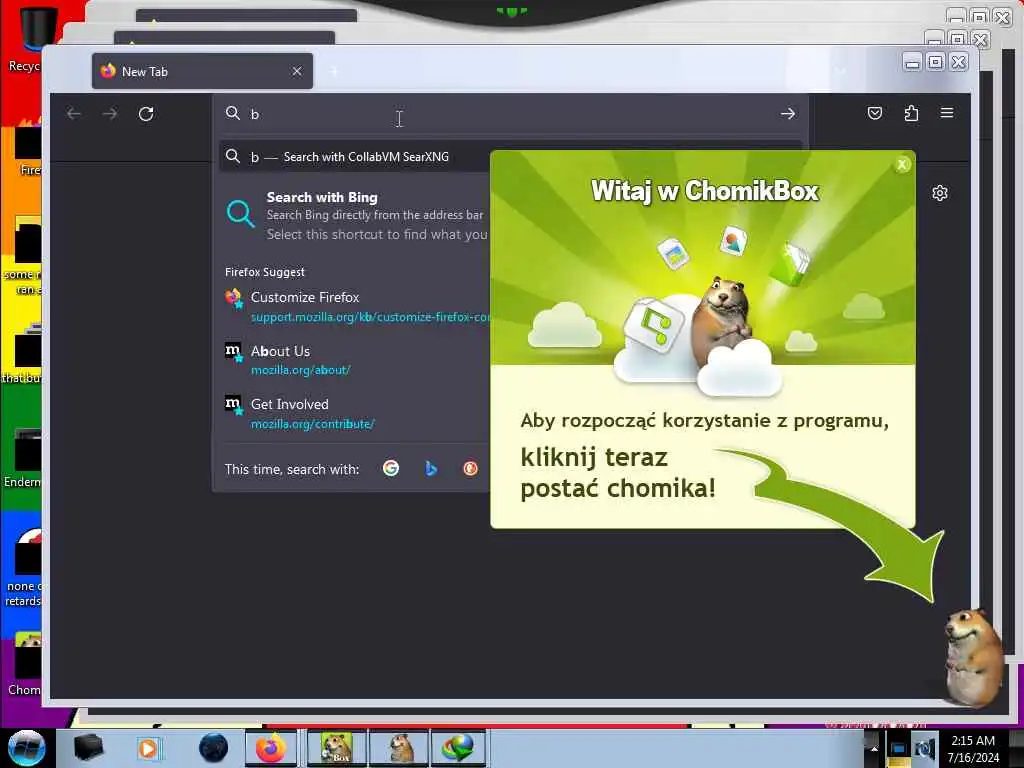Open New Tab settings gear icon
The image size is (1024, 768).
940,193
